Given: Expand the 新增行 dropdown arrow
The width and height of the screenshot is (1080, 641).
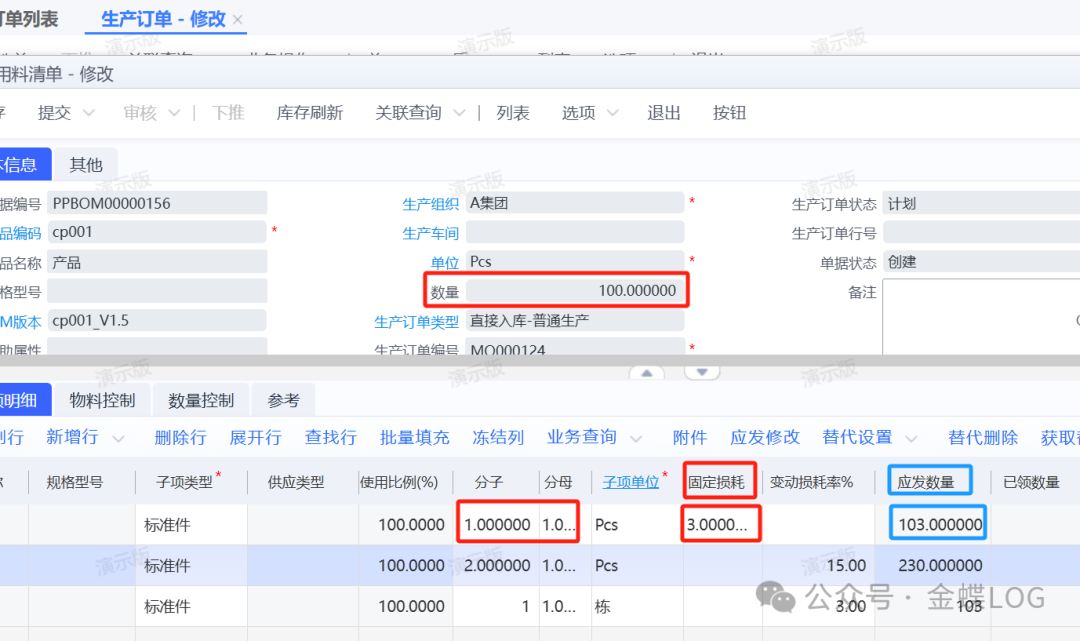Looking at the screenshot, I should pos(120,438).
